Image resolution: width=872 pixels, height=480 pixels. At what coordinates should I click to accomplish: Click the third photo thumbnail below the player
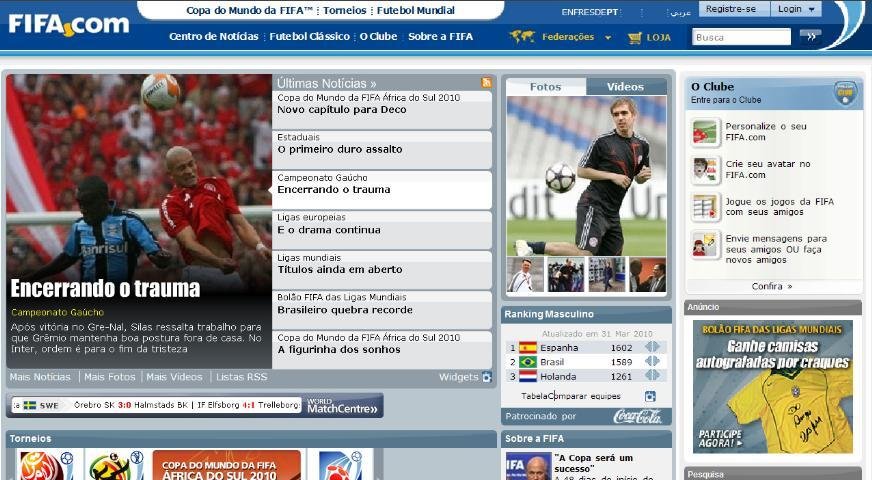(607, 275)
